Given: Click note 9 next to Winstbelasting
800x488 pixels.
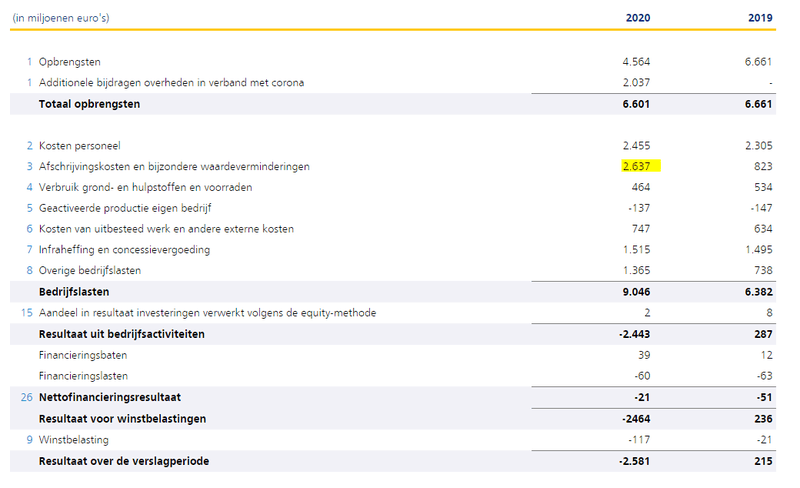Looking at the screenshot, I should point(30,439).
